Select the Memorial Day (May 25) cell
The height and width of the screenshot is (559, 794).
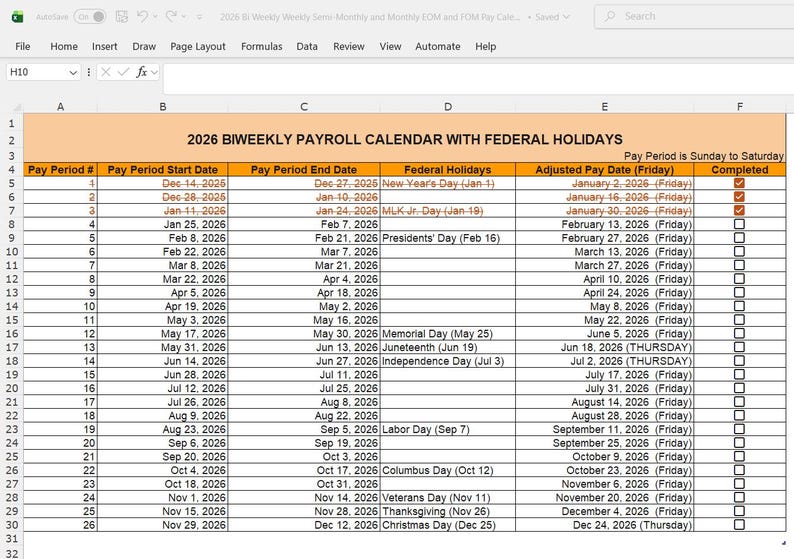pos(448,334)
